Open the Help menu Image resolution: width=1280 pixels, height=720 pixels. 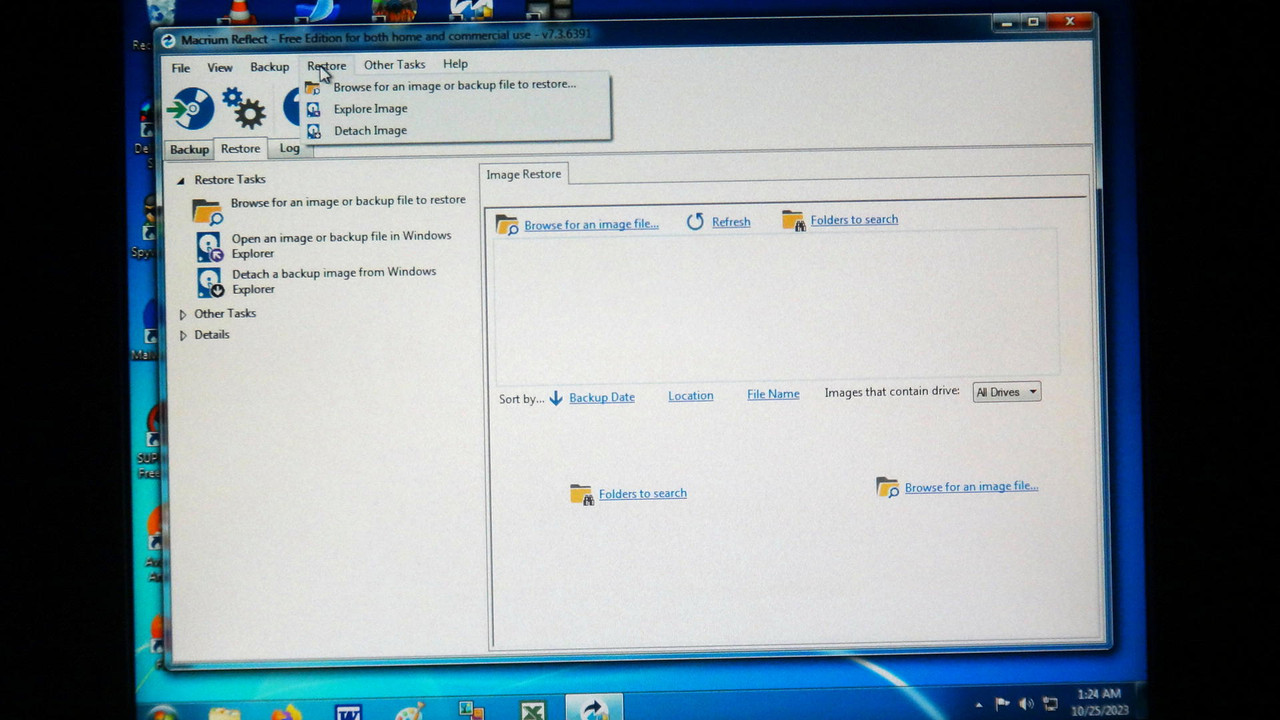pos(455,64)
